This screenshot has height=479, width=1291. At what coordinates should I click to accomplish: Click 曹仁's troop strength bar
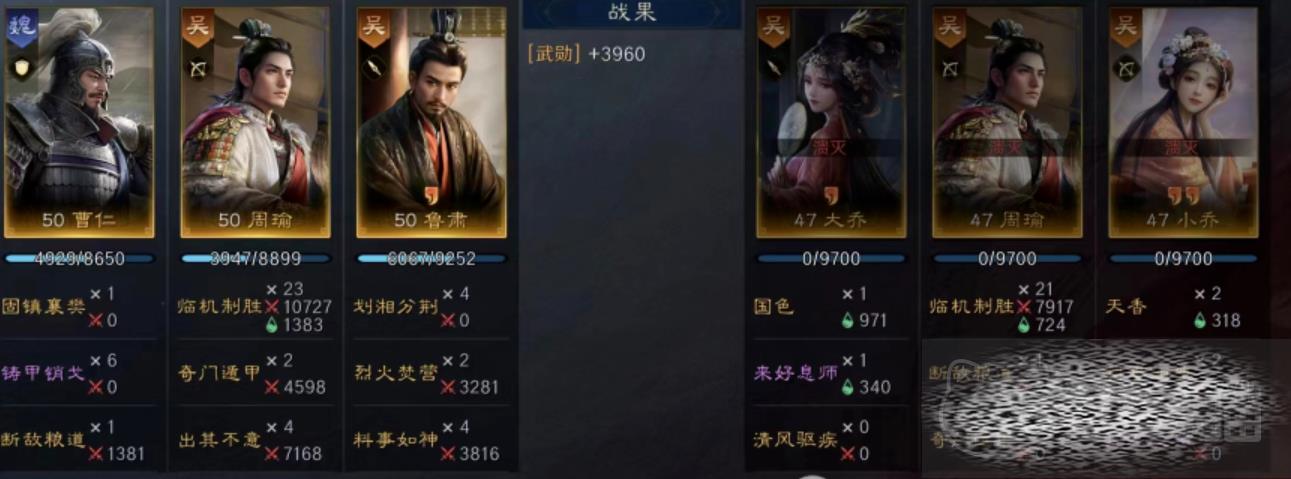79,258
